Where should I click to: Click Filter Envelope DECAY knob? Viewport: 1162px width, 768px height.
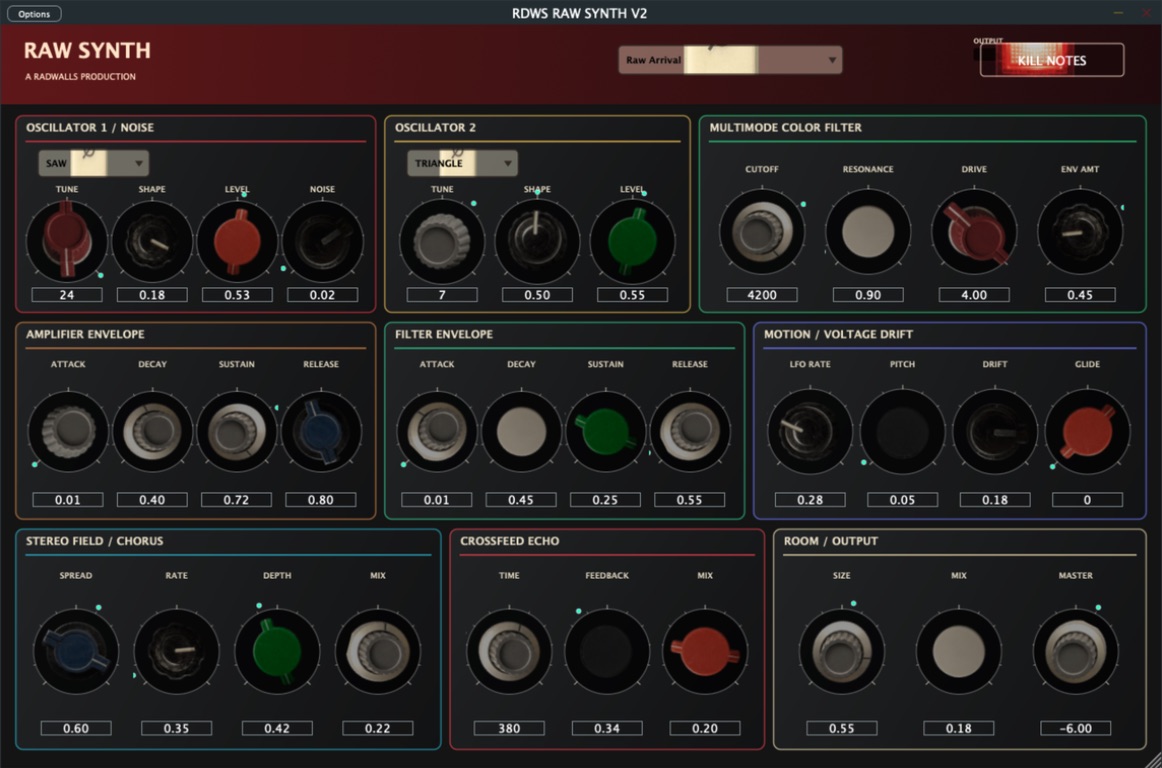[x=521, y=431]
